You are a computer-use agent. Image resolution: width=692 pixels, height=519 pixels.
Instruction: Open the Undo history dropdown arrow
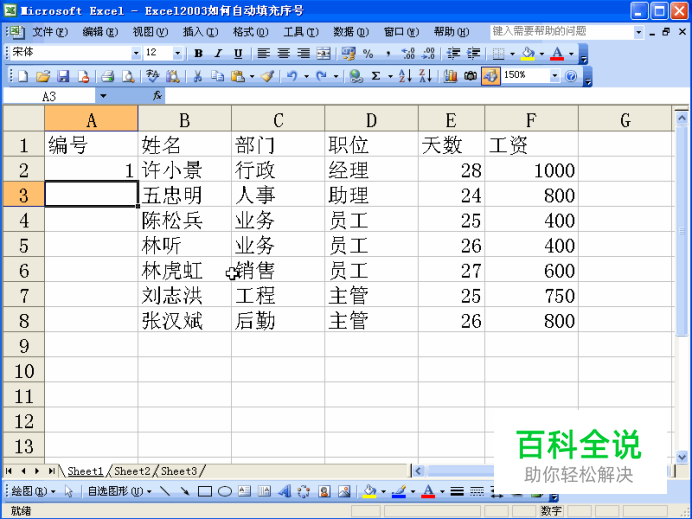[x=306, y=76]
